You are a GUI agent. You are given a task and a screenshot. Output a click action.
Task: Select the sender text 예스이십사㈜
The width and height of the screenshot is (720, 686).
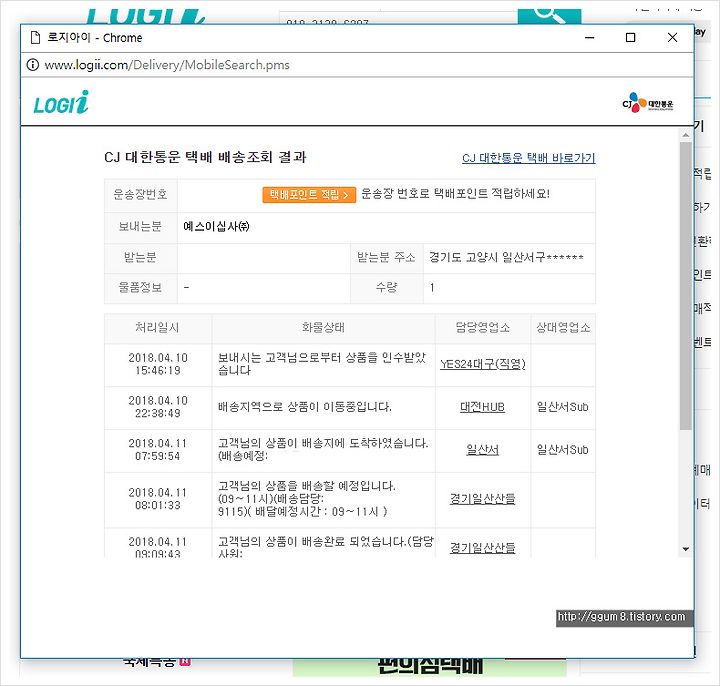(216, 226)
